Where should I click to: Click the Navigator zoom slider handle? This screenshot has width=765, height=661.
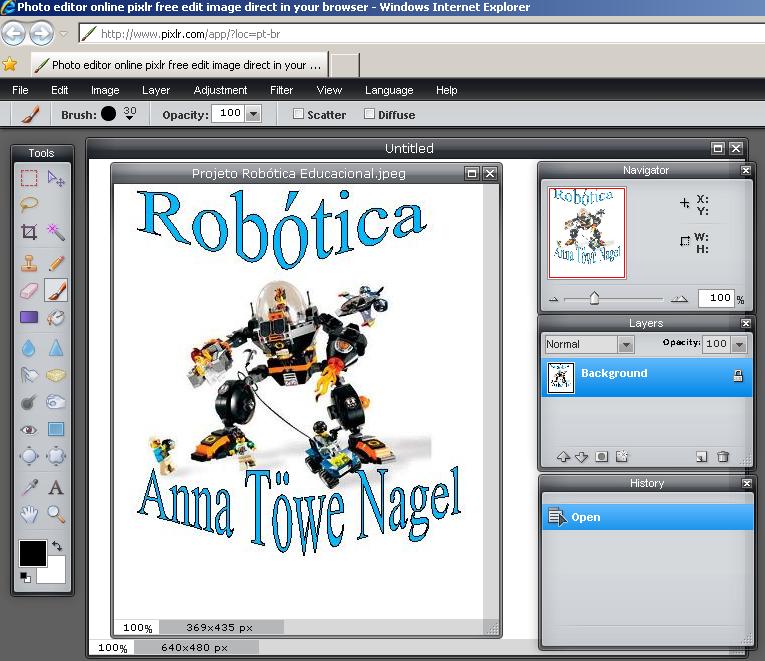[594, 298]
